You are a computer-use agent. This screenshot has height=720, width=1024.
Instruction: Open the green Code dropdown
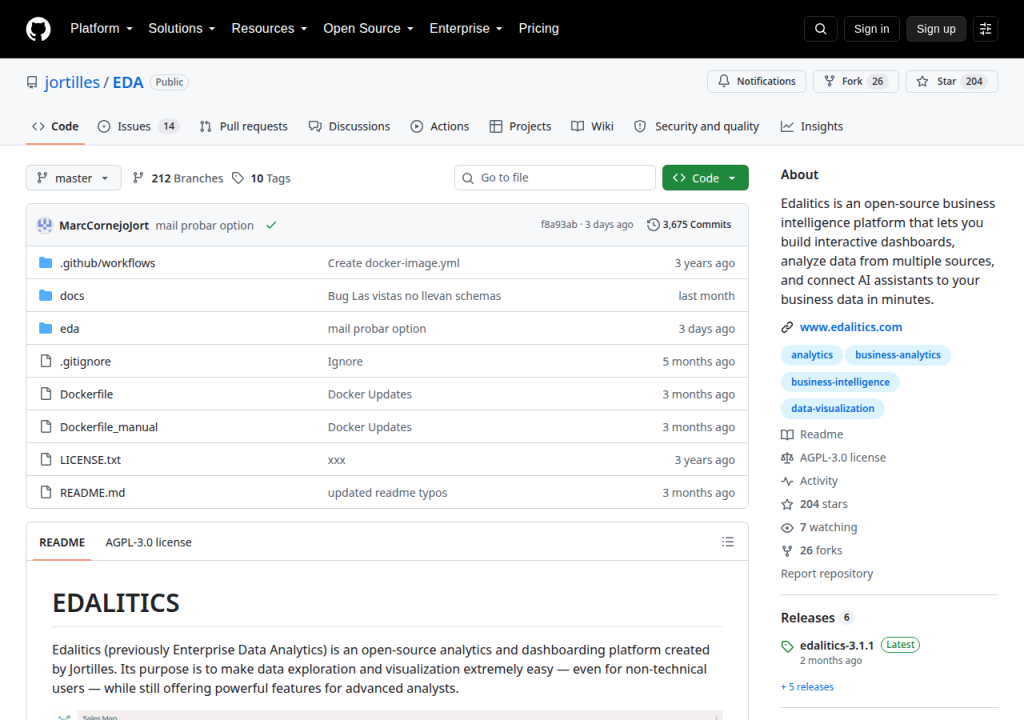705,178
